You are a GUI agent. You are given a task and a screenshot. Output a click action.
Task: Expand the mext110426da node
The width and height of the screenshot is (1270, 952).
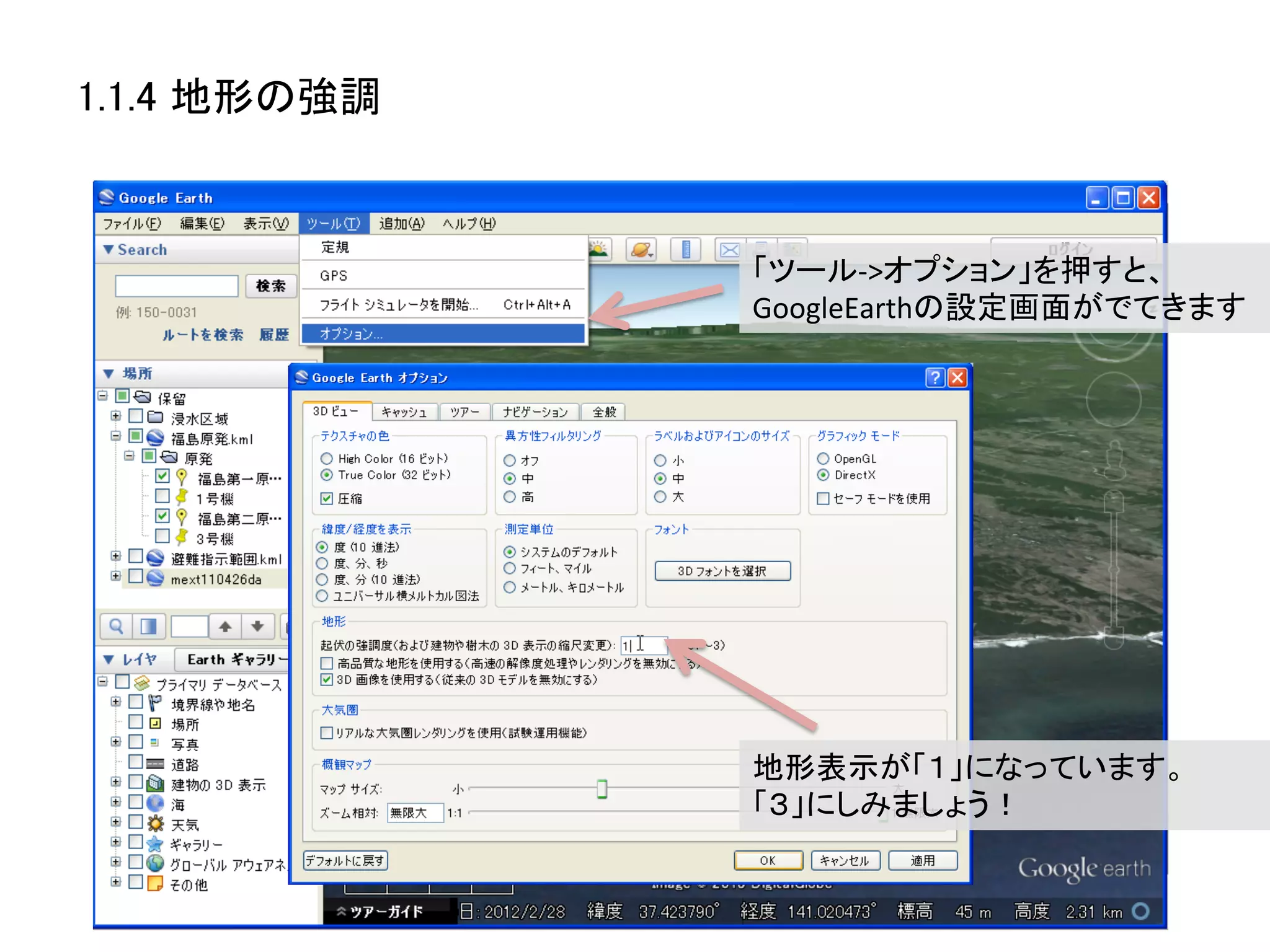[116, 576]
